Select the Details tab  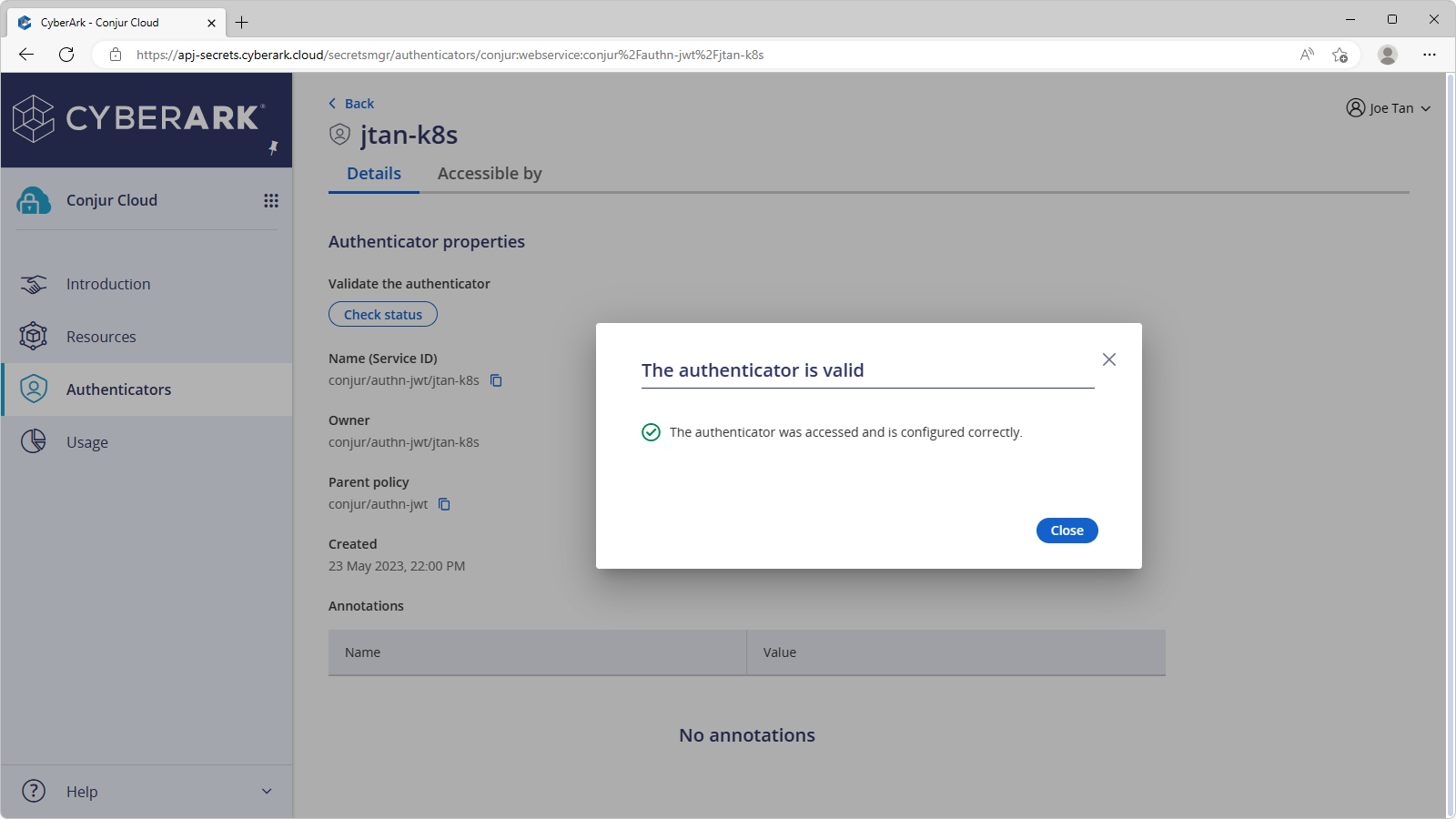(x=373, y=173)
